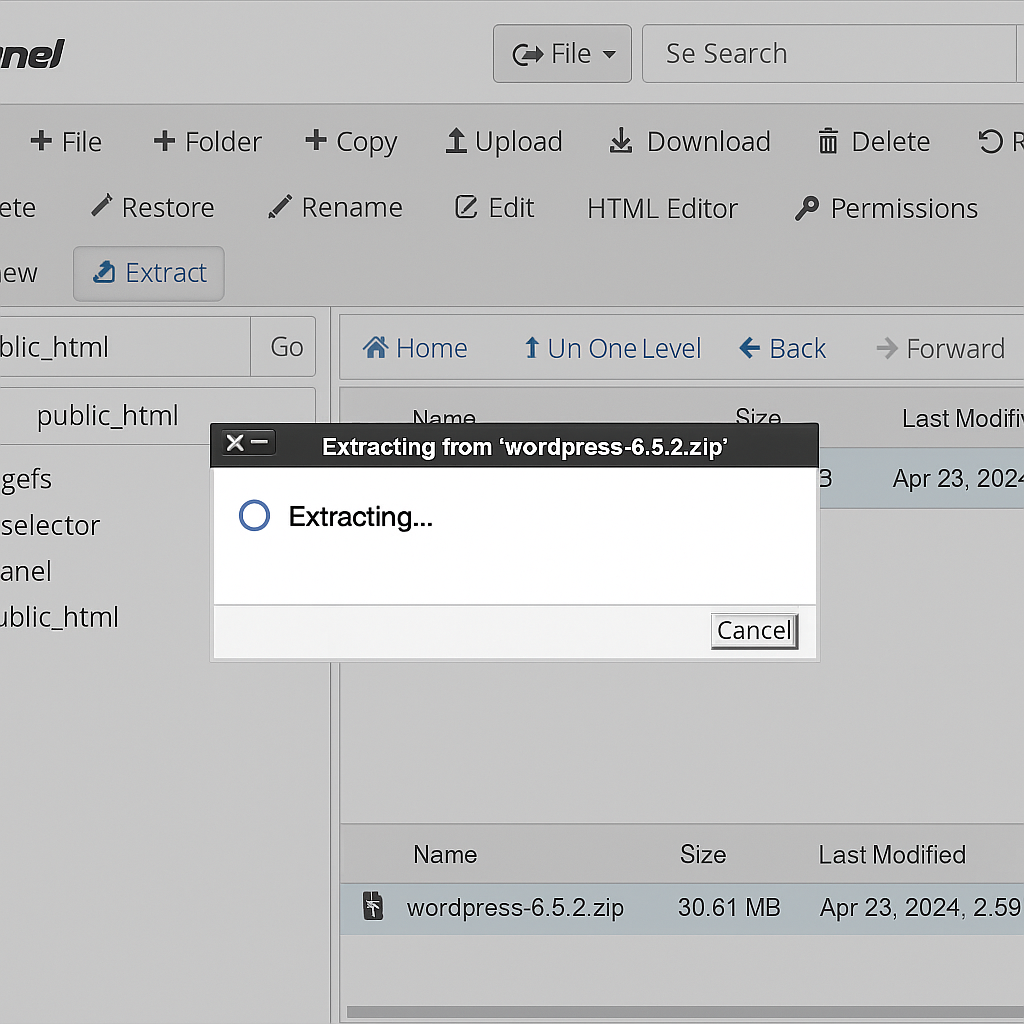Select the bottom ublic_html tree folder
1024x1024 pixels.
pyautogui.click(x=59, y=617)
